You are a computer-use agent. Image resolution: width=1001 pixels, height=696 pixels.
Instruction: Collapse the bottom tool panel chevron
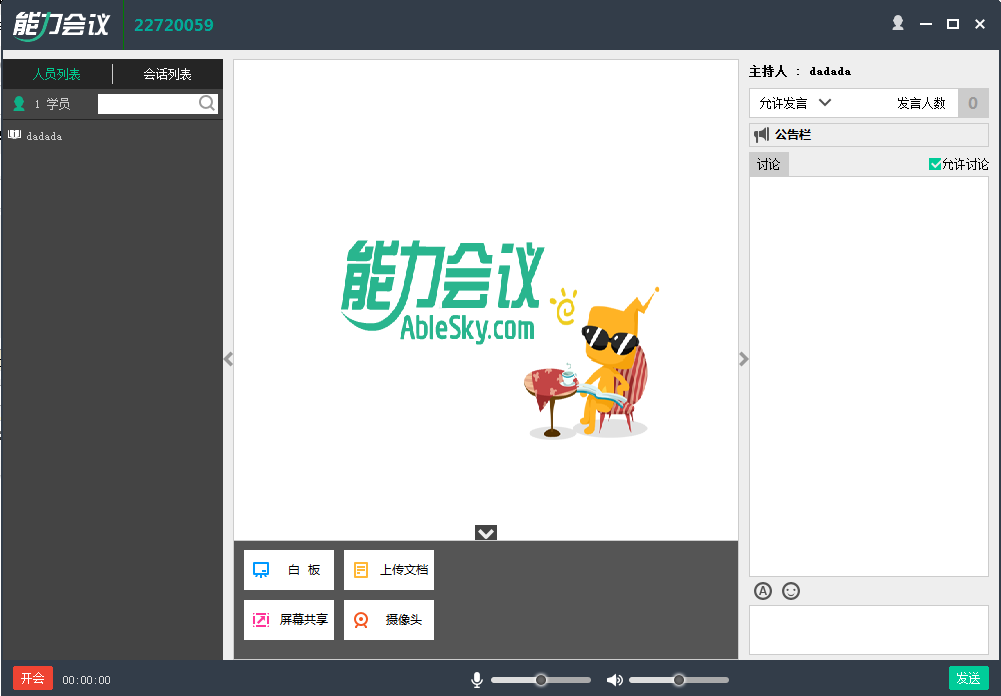(x=486, y=533)
